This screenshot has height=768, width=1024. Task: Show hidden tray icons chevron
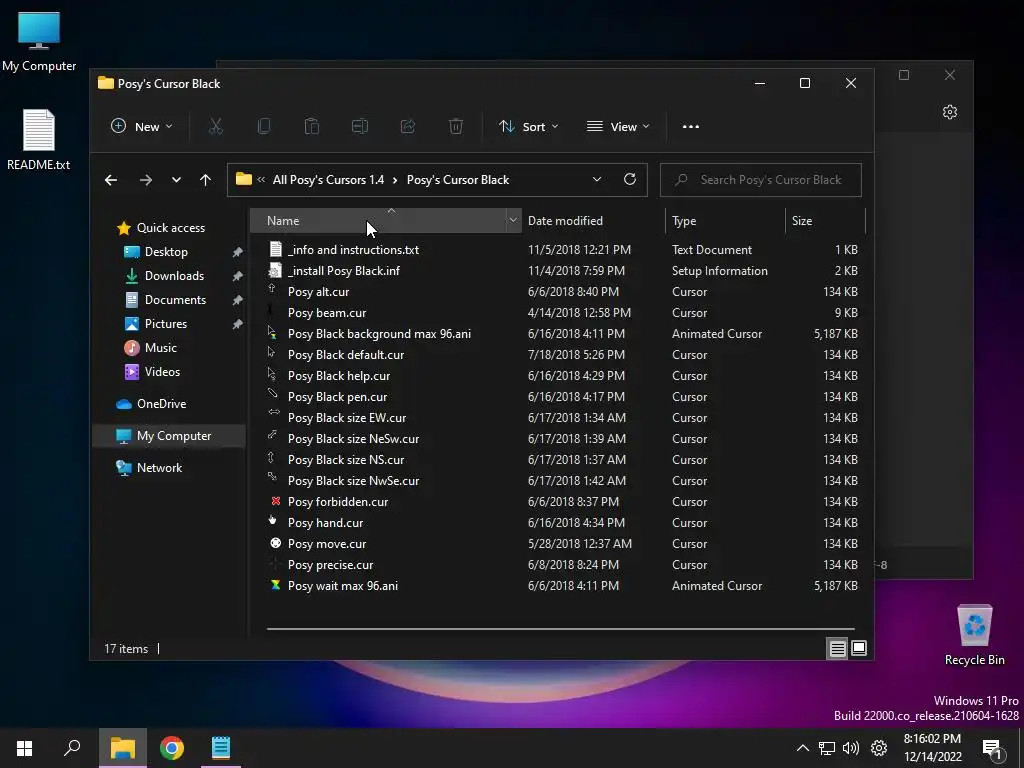pyautogui.click(x=803, y=748)
